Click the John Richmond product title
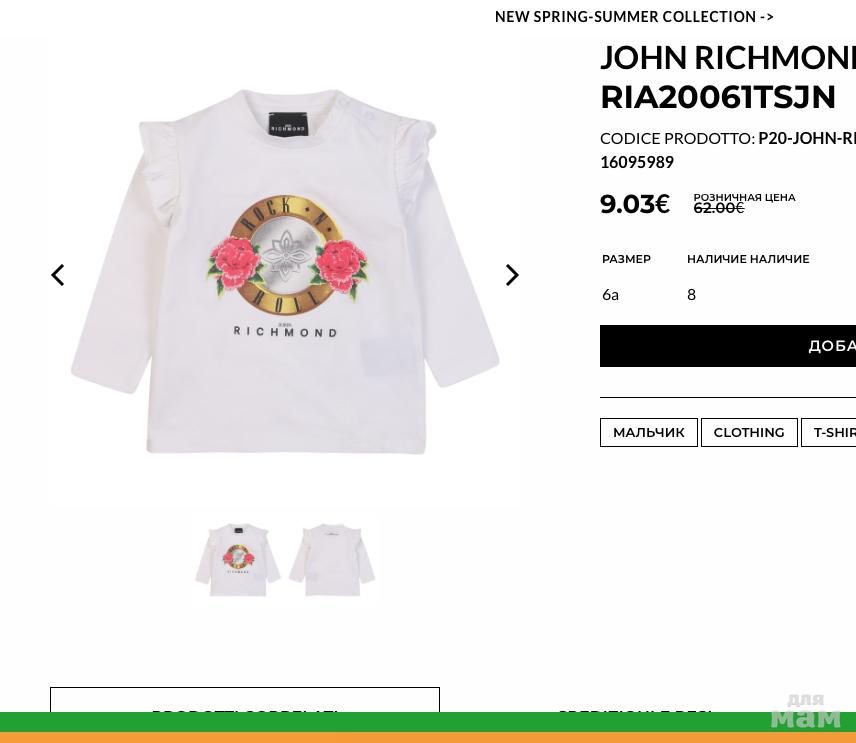Viewport: 856px width, 743px height. tap(728, 77)
